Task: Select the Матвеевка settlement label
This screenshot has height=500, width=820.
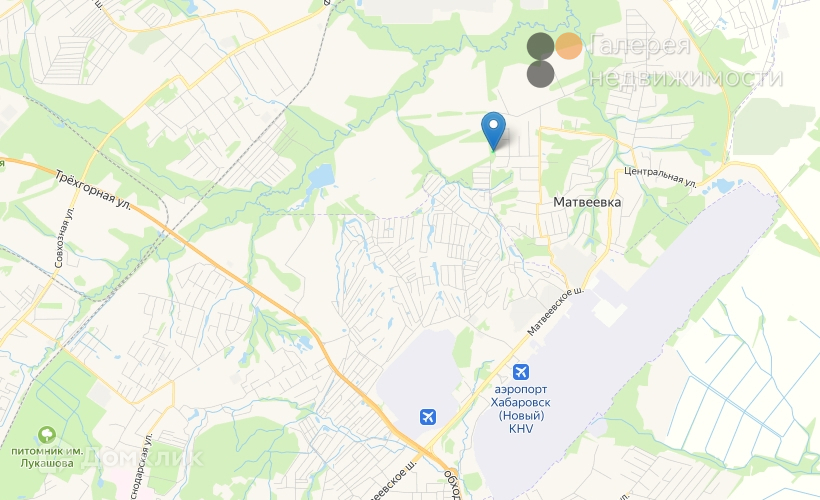Action: [x=587, y=202]
